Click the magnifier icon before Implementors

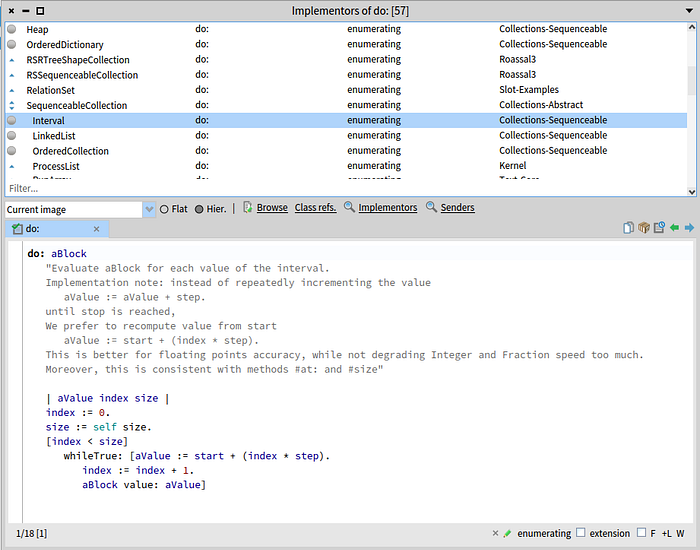(349, 207)
